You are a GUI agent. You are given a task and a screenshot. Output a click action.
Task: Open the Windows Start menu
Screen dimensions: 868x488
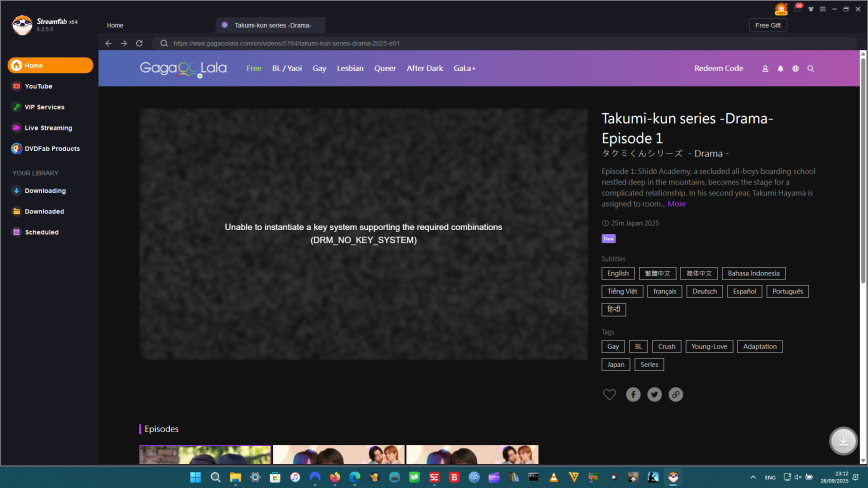[195, 477]
